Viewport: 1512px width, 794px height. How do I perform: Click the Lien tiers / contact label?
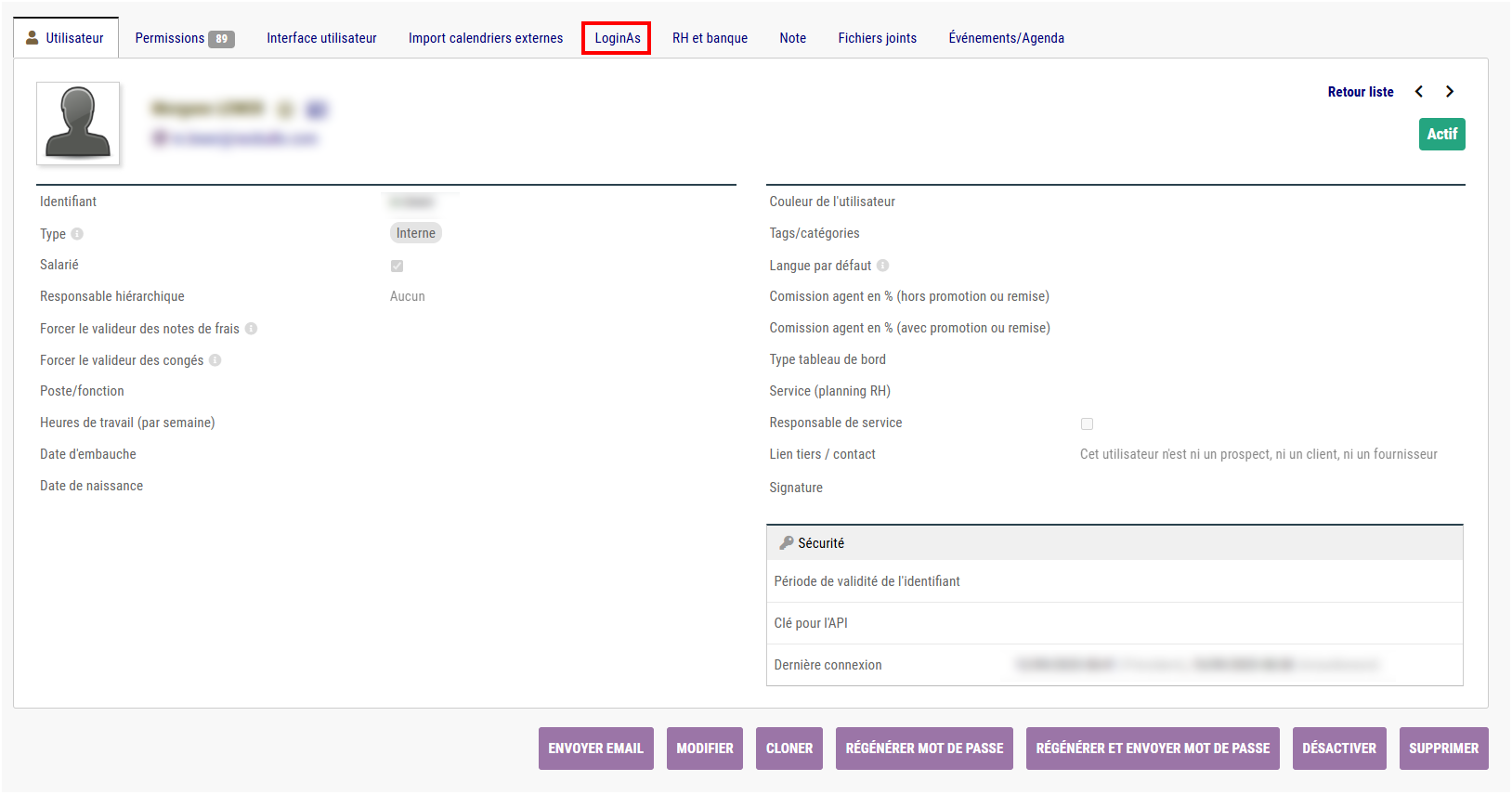(x=822, y=454)
